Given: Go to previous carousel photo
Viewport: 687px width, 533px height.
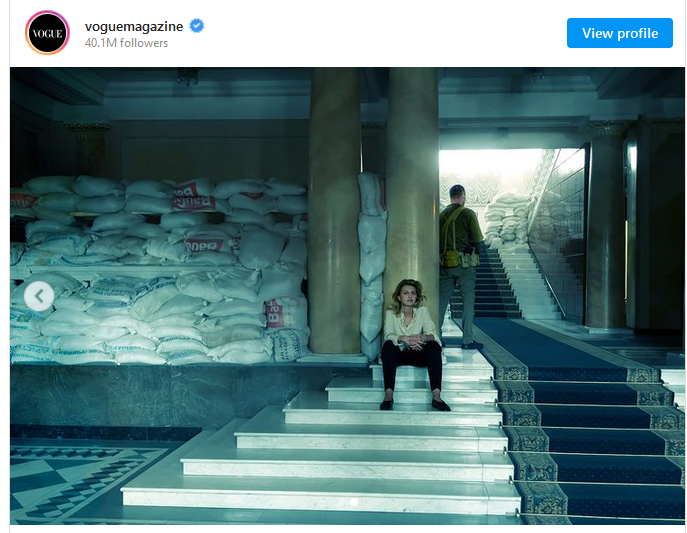Looking at the screenshot, I should coord(39,297).
